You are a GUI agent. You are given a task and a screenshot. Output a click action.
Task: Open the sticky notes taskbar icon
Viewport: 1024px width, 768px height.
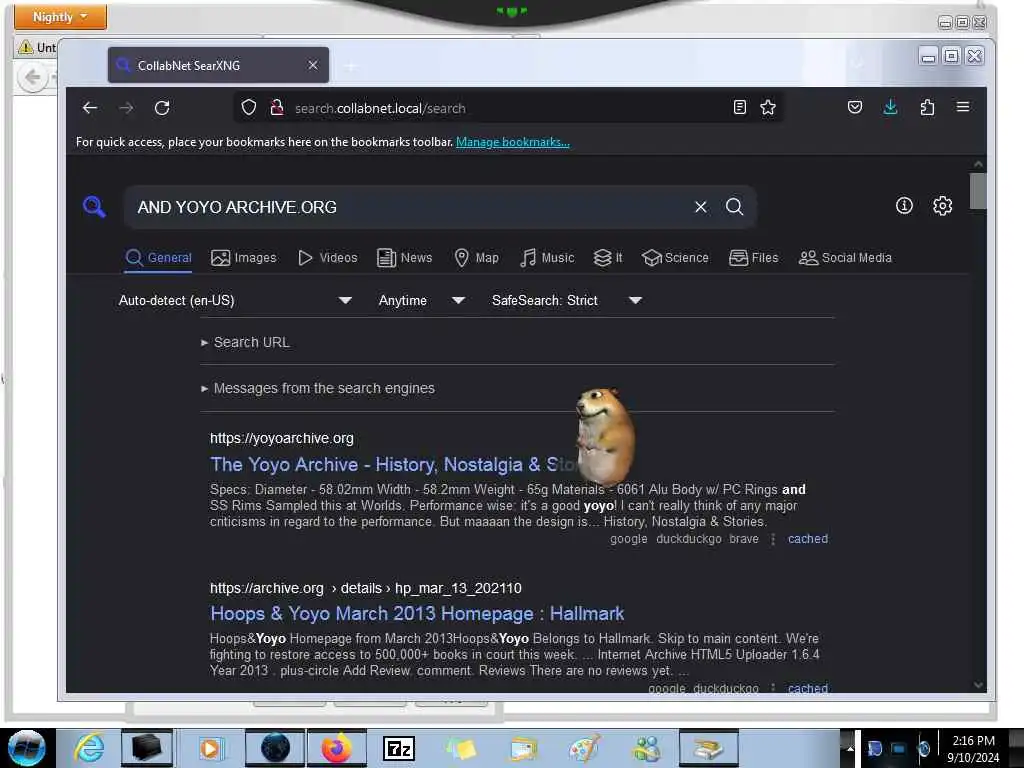click(461, 748)
